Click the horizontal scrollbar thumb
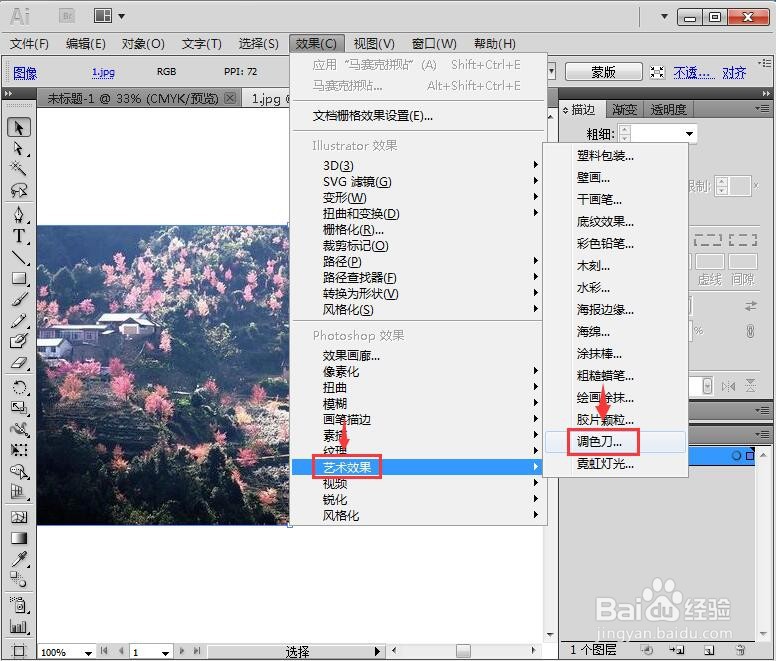The width and height of the screenshot is (776, 661). click(463, 651)
